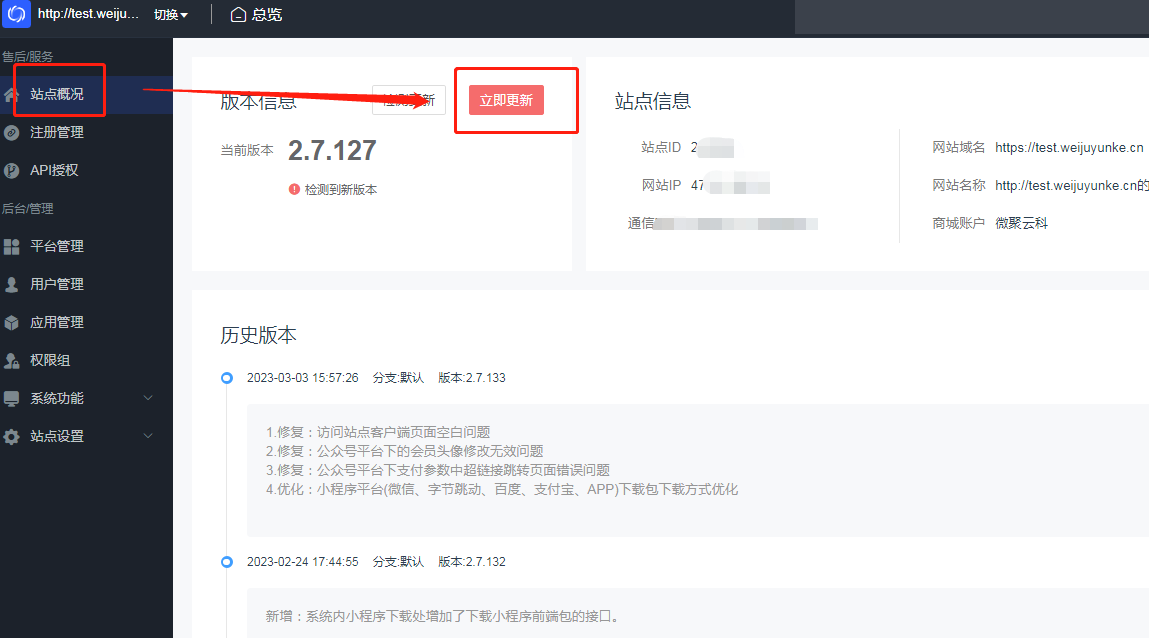Open the https://test.weijuyunke.cn domain link

click(x=1069, y=148)
